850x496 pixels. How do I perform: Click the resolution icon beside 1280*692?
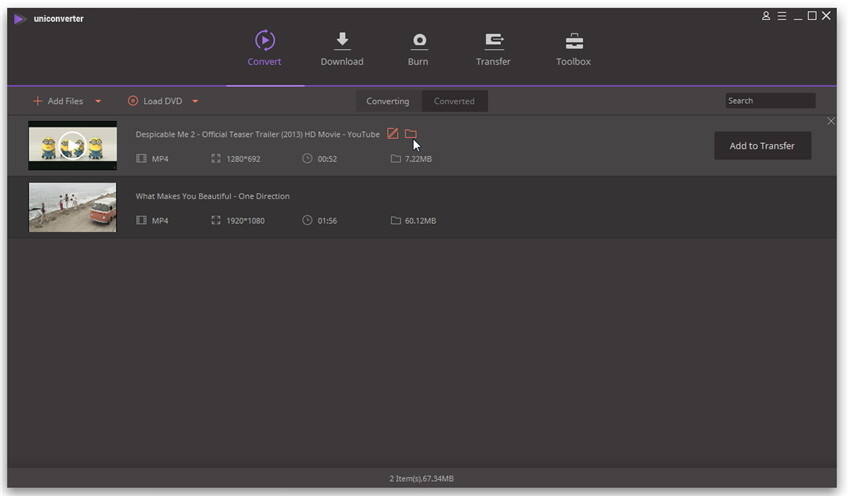click(x=216, y=158)
